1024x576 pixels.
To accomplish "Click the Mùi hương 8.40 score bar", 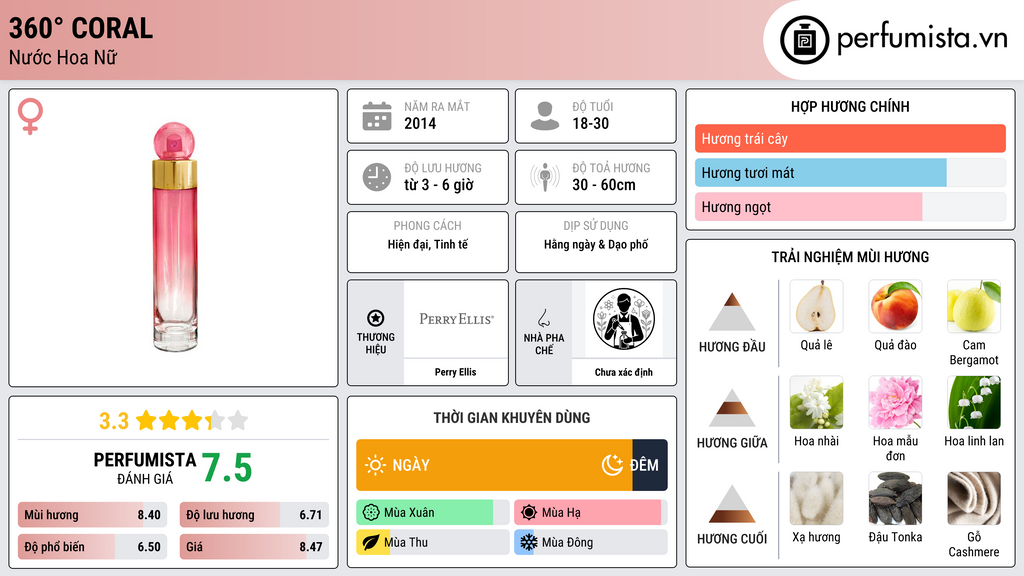I will tap(93, 515).
